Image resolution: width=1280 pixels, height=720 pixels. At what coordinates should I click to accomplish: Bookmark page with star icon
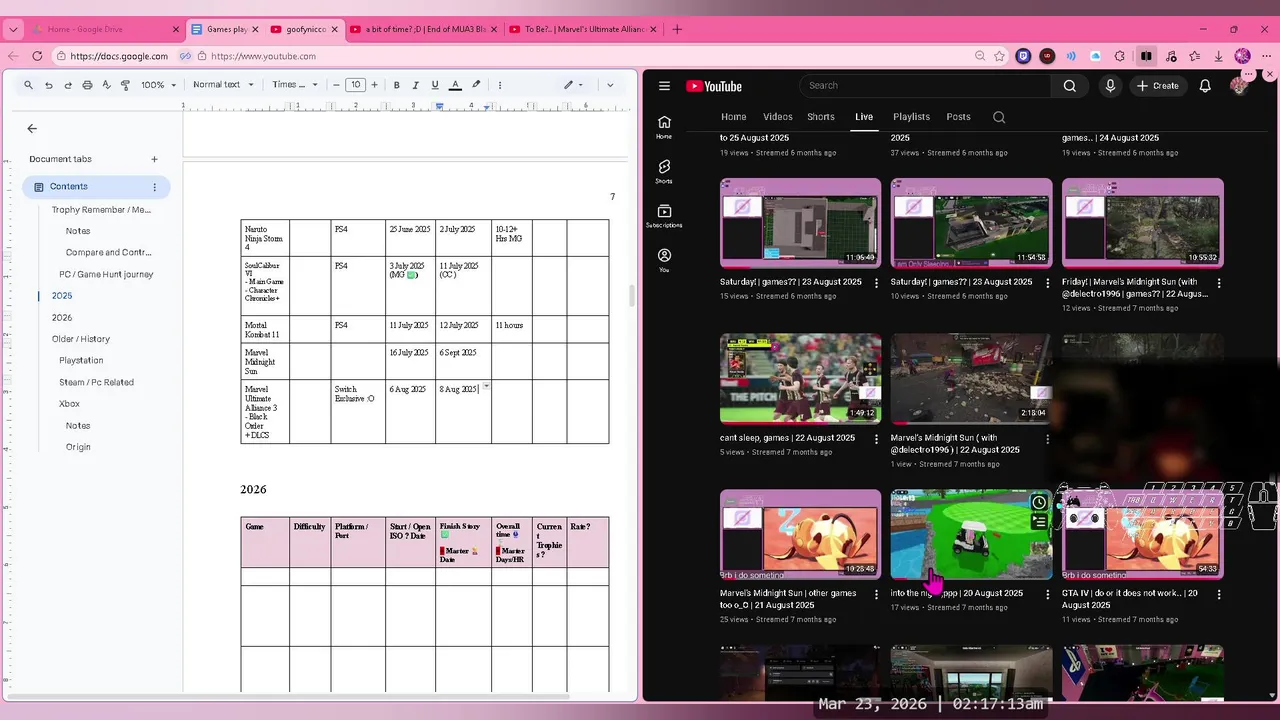(x=999, y=56)
